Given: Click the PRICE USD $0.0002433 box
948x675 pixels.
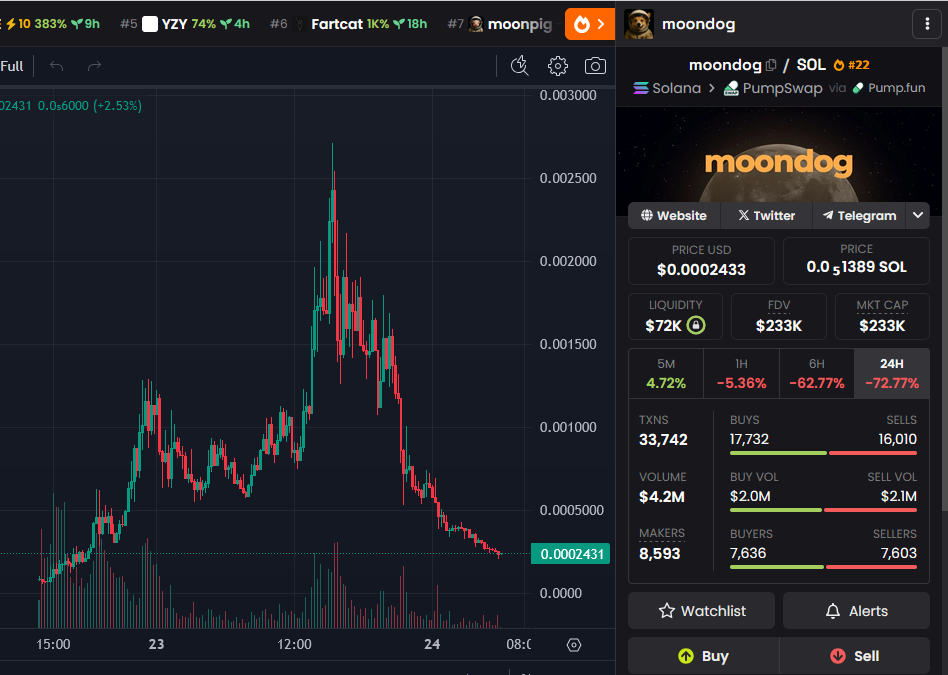Looking at the screenshot, I should pyautogui.click(x=701, y=261).
